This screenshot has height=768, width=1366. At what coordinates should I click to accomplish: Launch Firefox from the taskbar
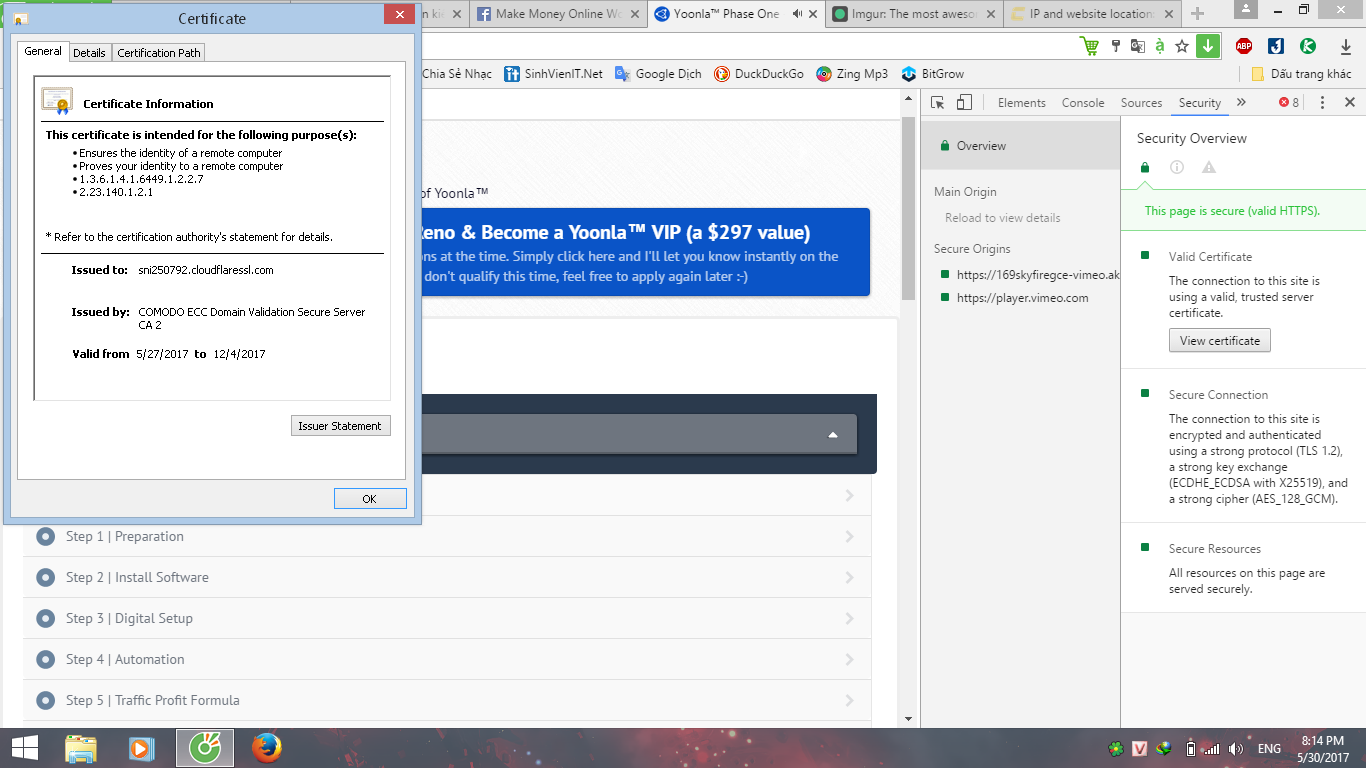tap(266, 748)
